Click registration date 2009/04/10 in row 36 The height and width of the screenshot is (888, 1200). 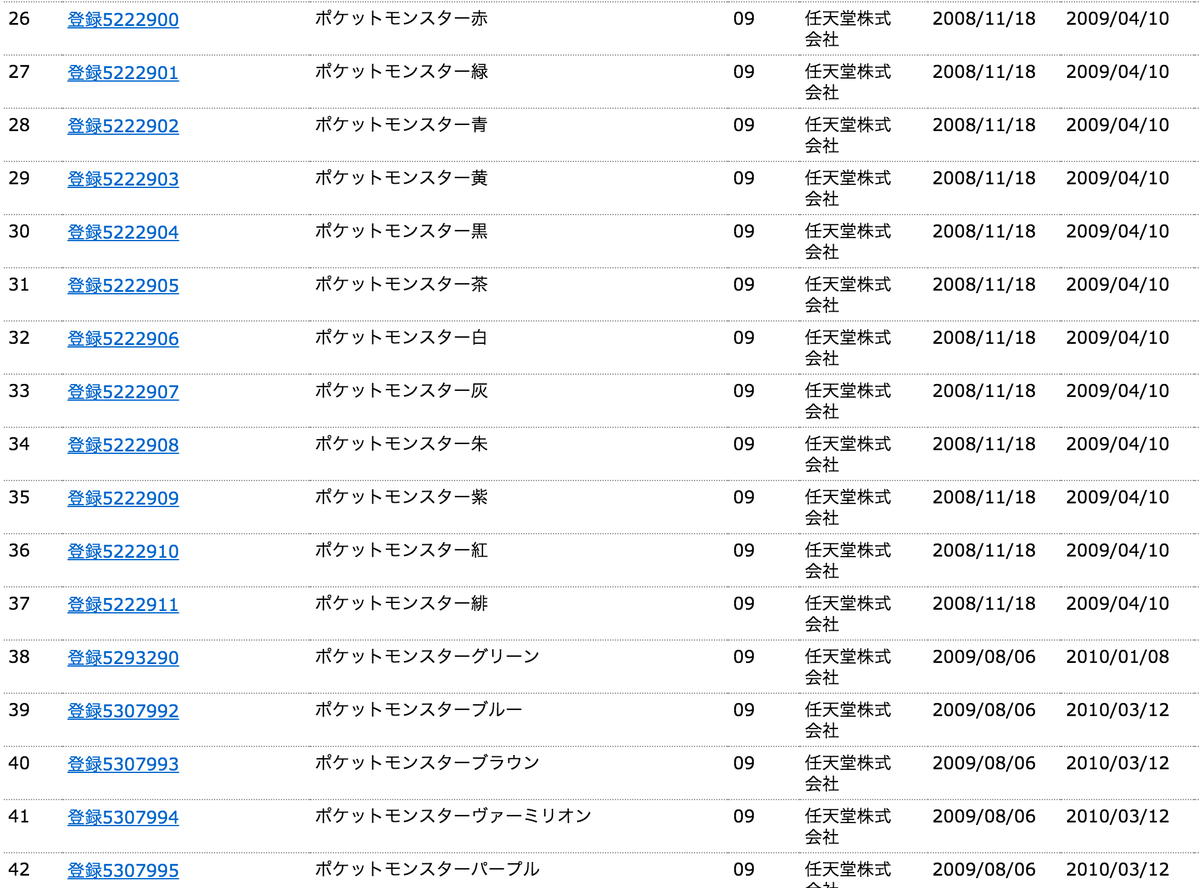coord(1117,550)
